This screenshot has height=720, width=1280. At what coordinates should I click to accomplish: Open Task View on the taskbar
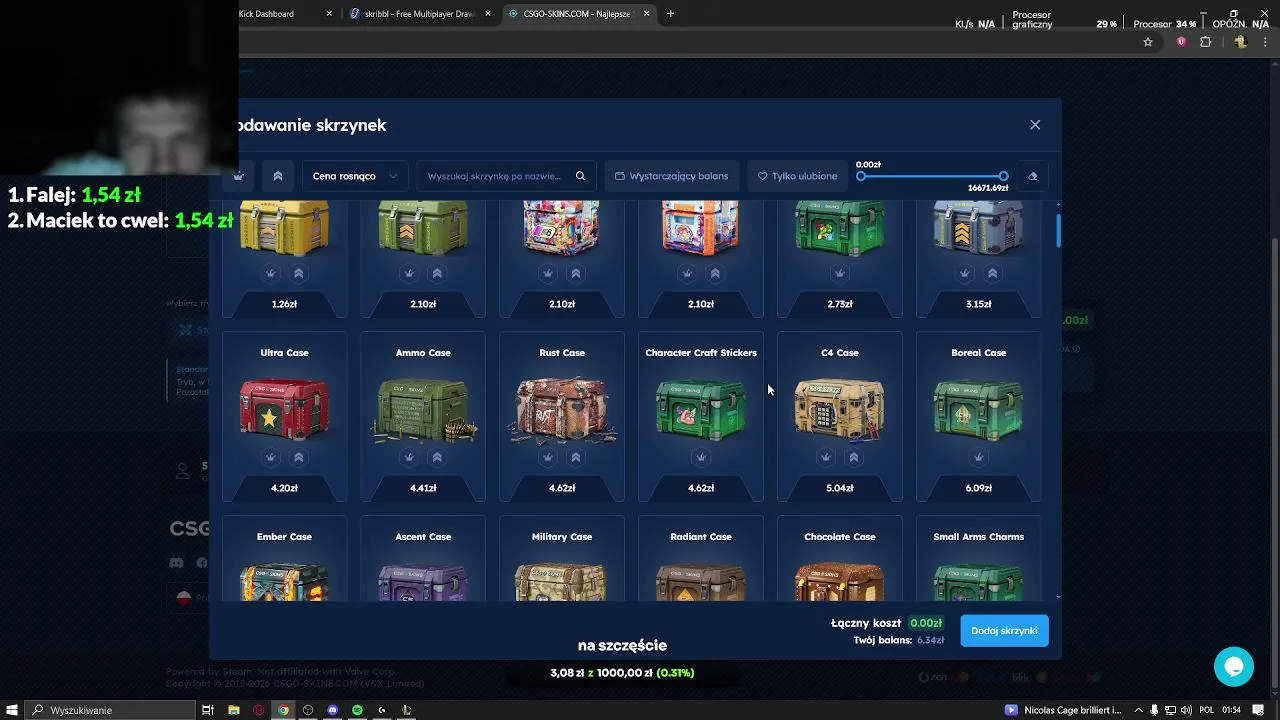208,710
